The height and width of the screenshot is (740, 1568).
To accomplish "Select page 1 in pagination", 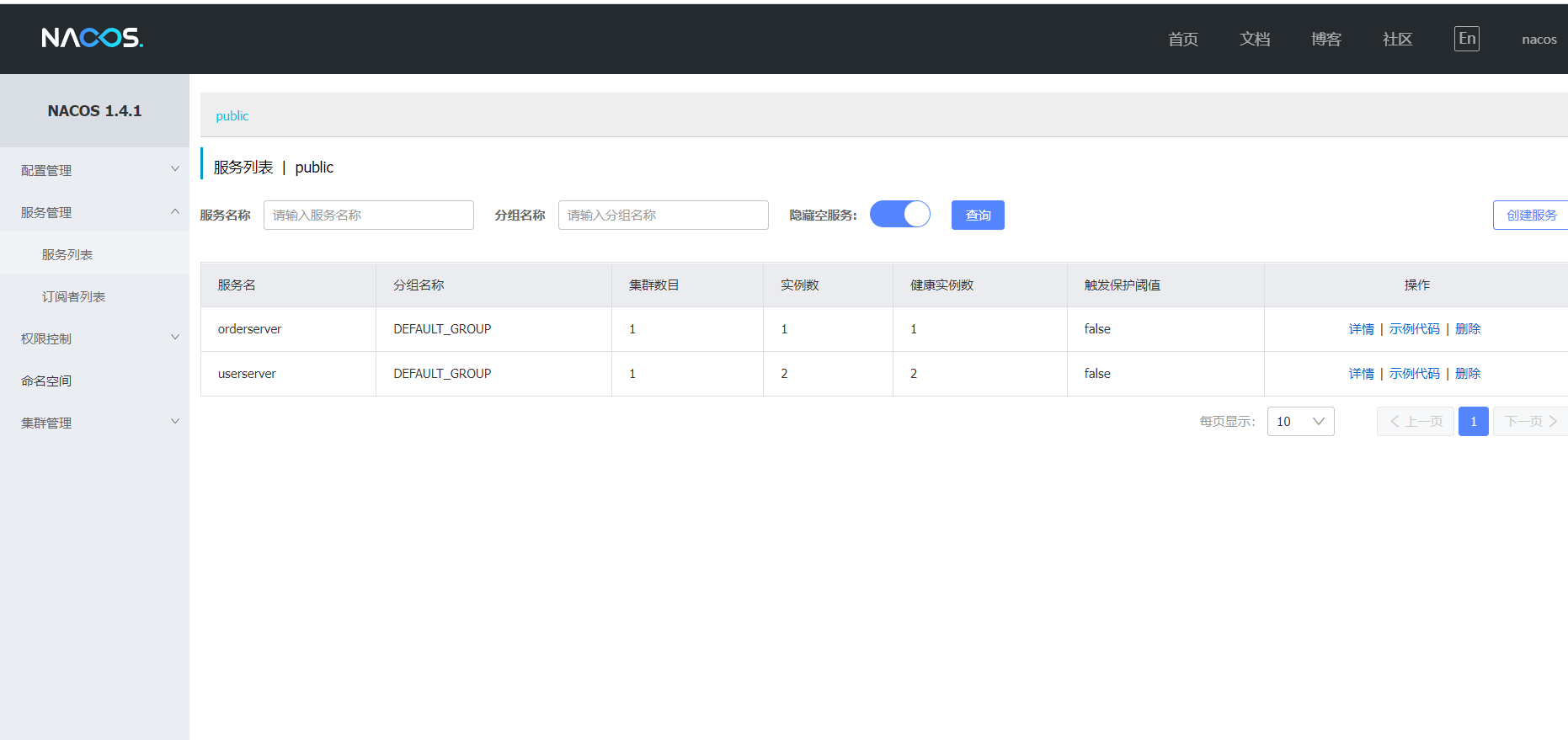I will [x=1474, y=421].
